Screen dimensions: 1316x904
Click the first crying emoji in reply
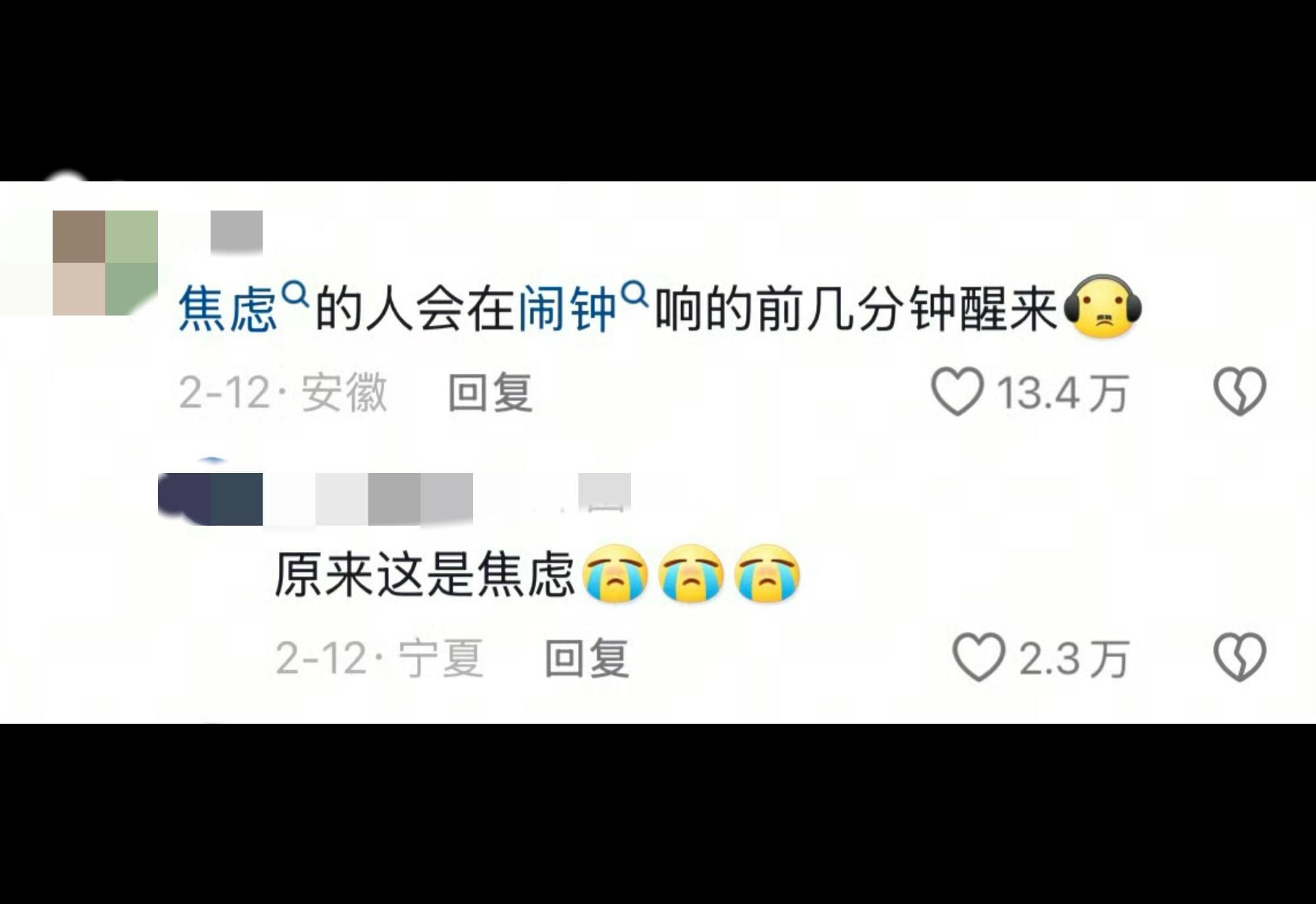616,574
